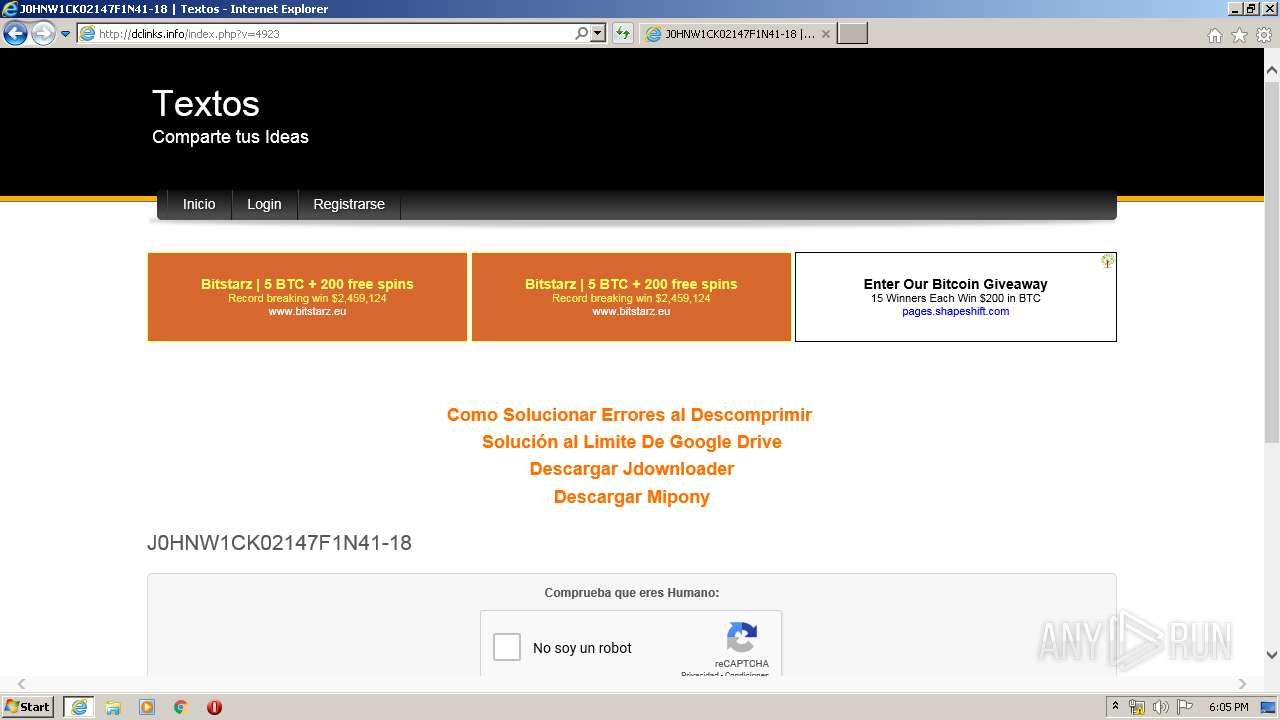This screenshot has width=1280, height=720.
Task: Click the first Bitstarz 5 BTC ad banner
Action: click(307, 297)
